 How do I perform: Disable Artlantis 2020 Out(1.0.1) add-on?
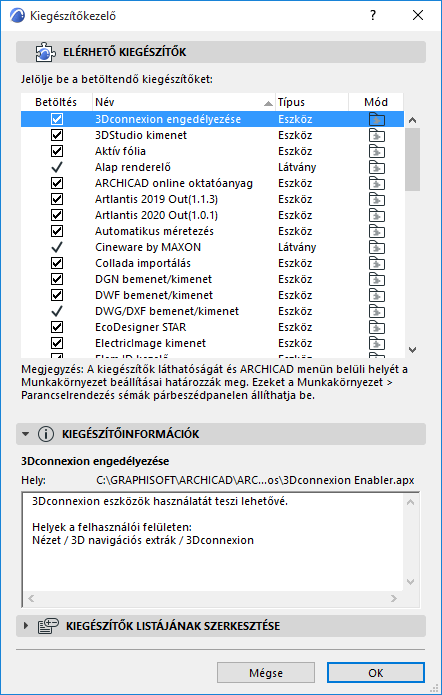(x=57, y=215)
